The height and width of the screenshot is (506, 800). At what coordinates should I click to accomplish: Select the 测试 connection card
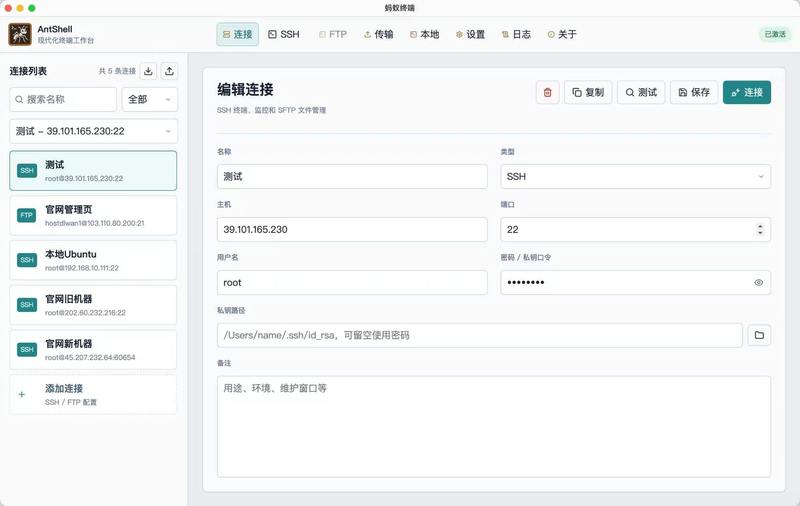(93, 170)
